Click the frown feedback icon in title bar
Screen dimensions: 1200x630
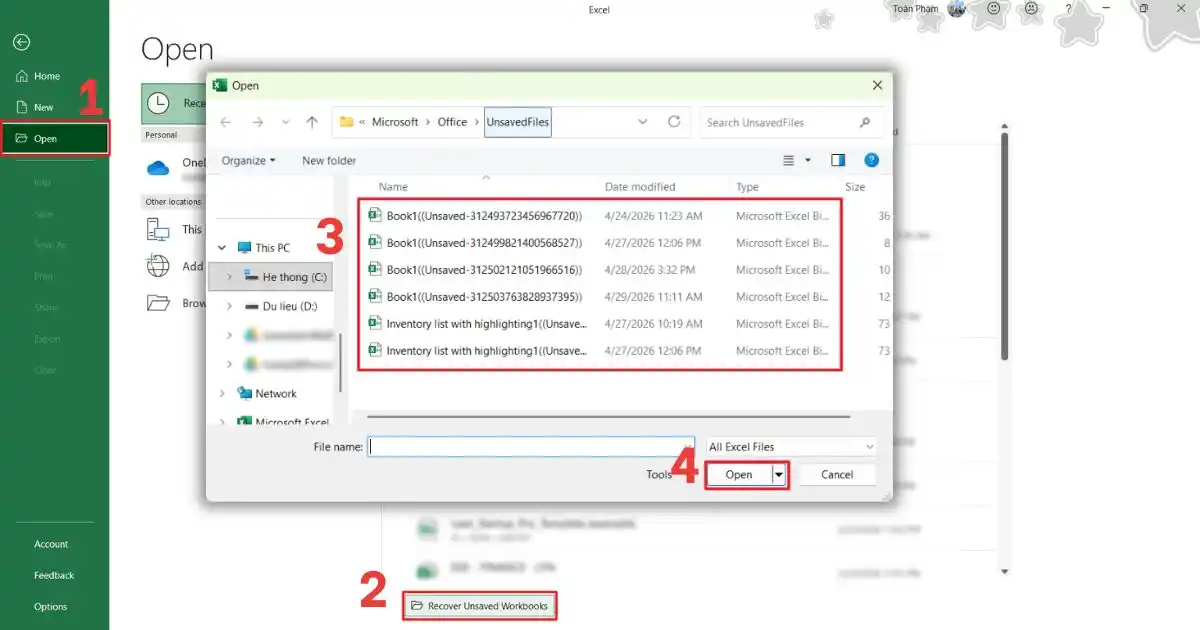(1031, 9)
